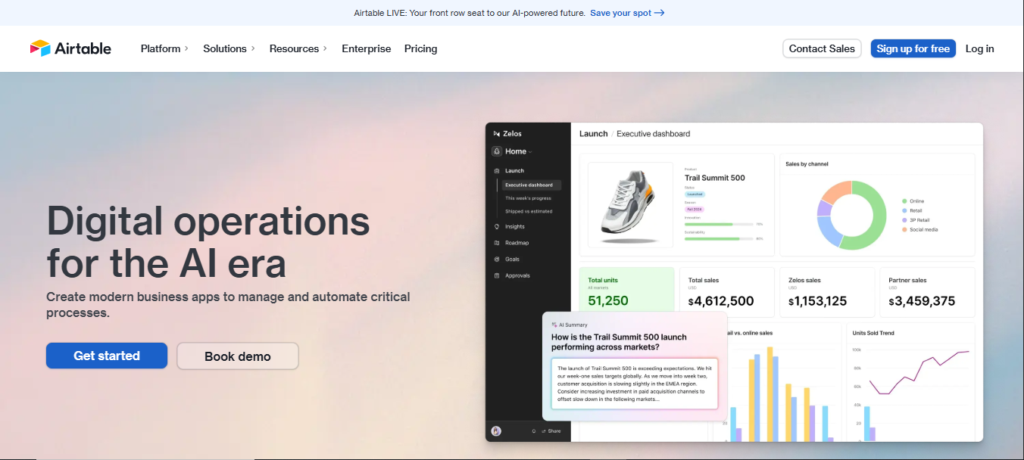
Task: Click the Executive dashboard breadcrumb title
Action: 653,134
